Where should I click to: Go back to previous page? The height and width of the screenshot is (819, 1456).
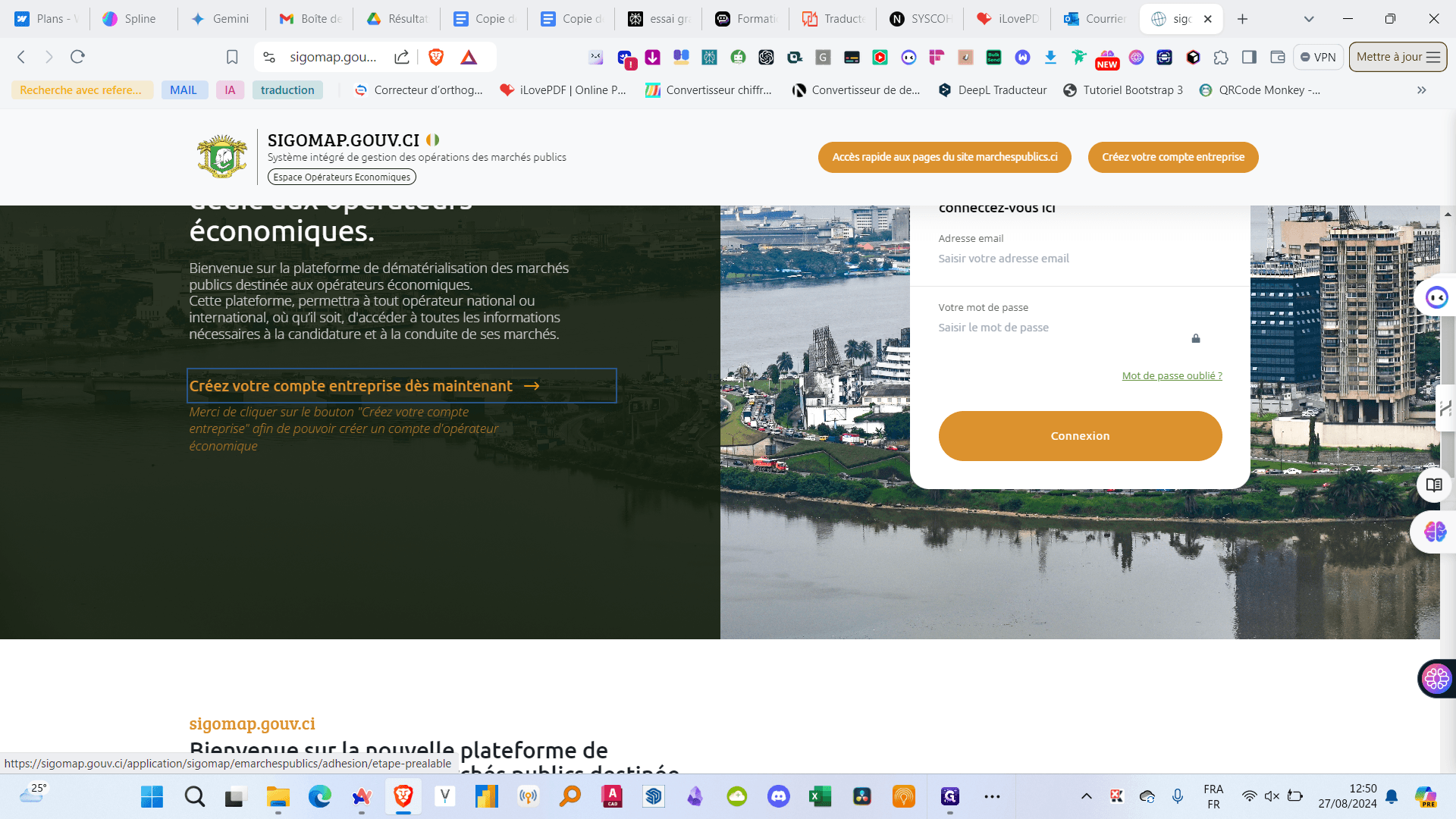tap(21, 57)
